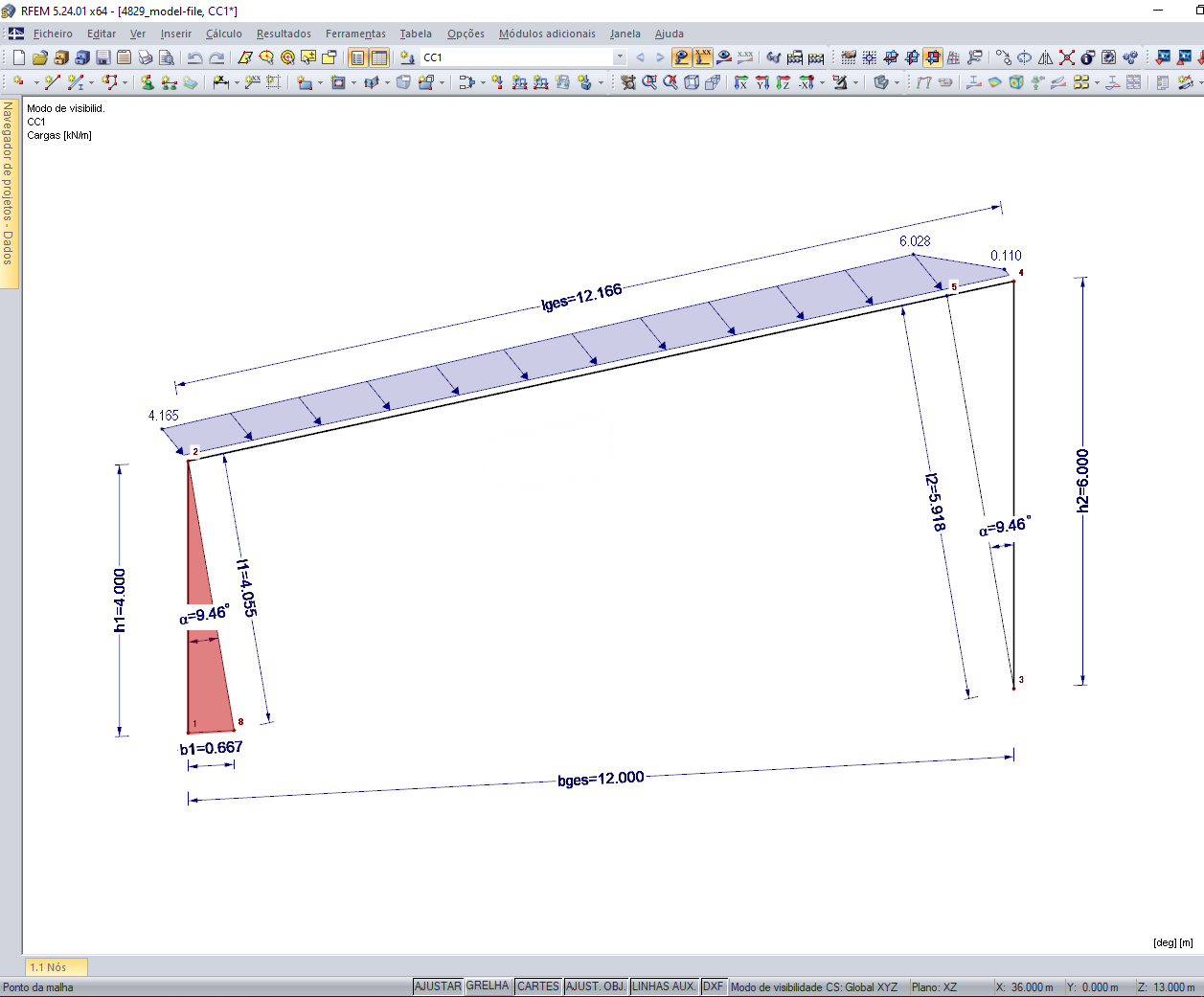
Task: Open the Ajuda menu
Action: pos(670,34)
